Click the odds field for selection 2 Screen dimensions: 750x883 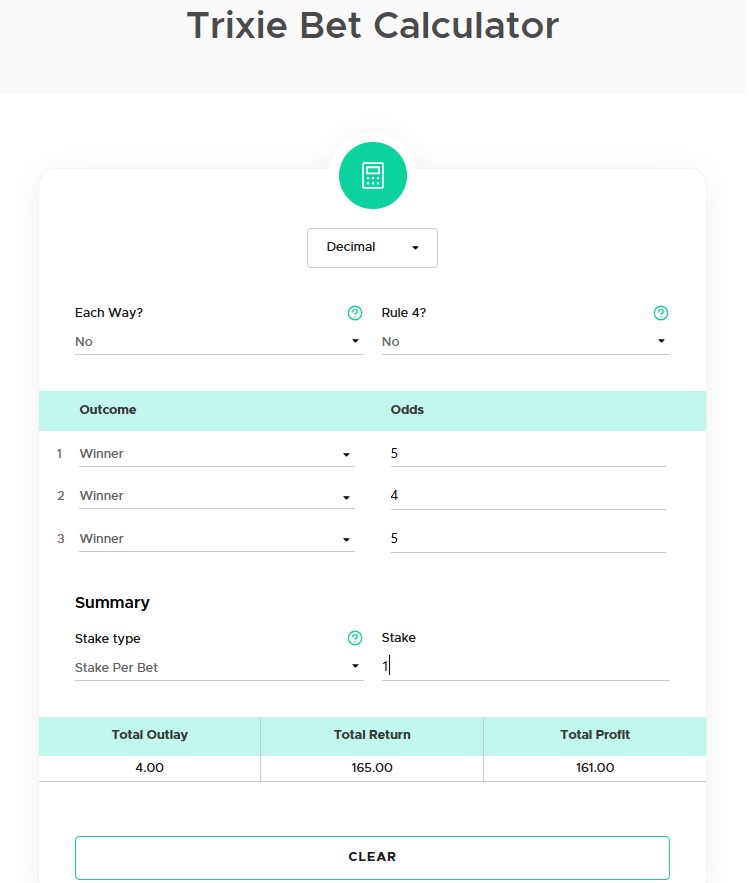click(x=527, y=496)
